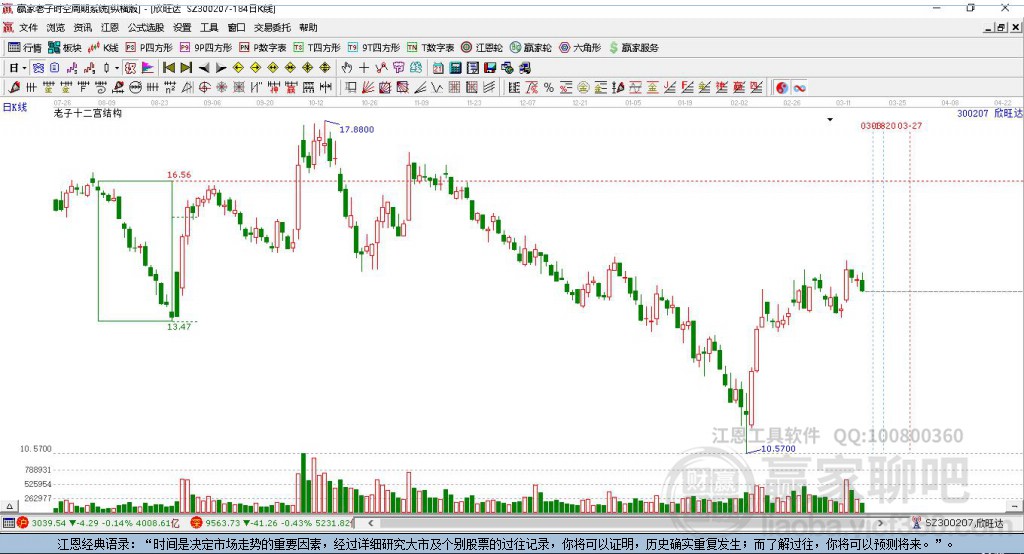The height and width of the screenshot is (554, 1024).
Task: Jump to last bar icon
Action: [x=186, y=68]
